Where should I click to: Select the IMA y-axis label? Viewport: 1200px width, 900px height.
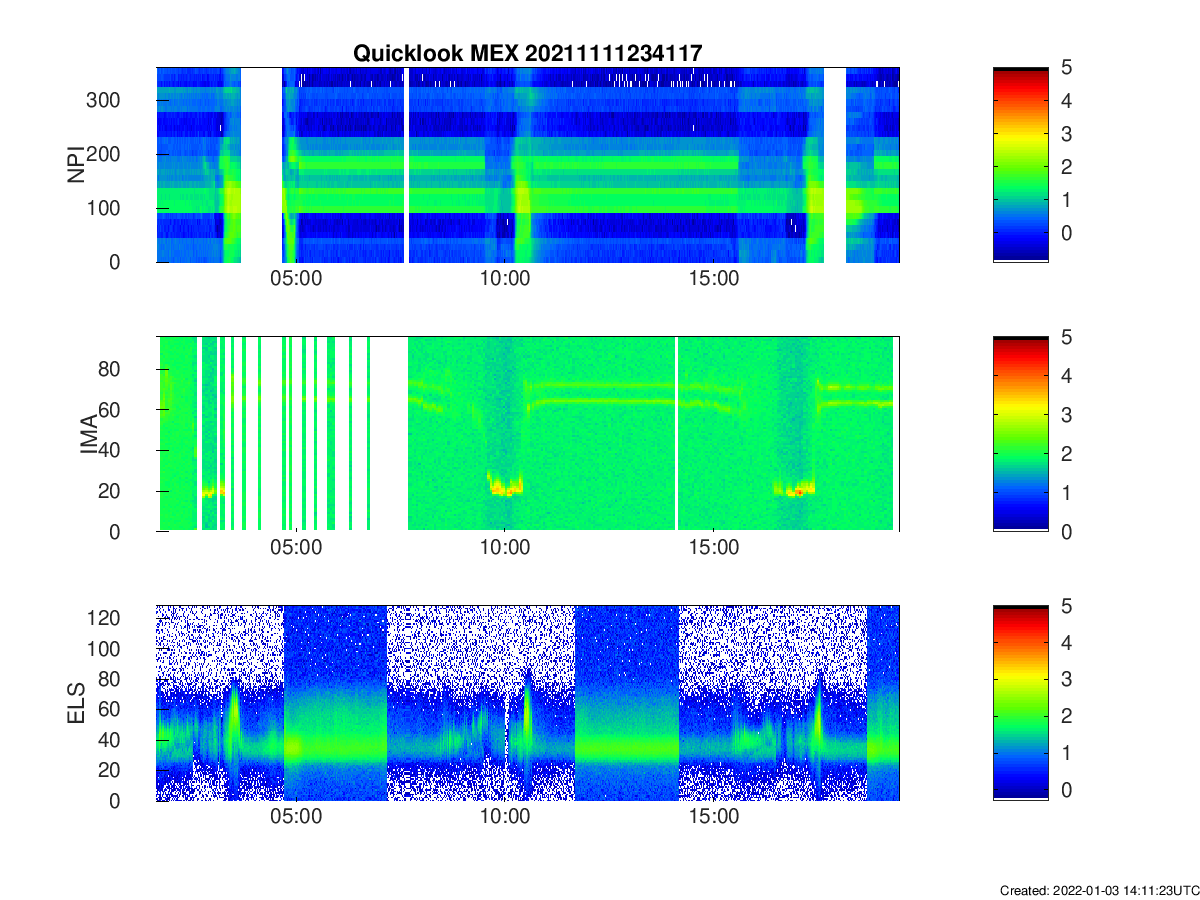tap(90, 434)
